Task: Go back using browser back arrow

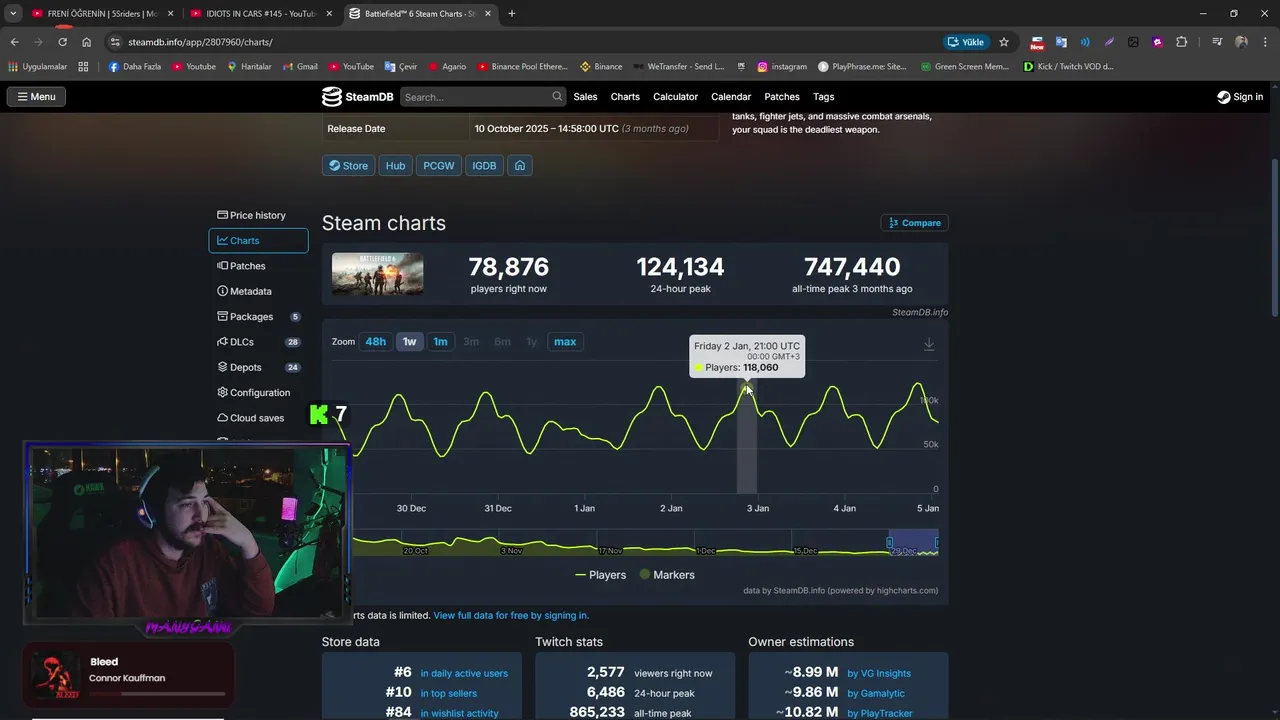Action: pyautogui.click(x=14, y=42)
